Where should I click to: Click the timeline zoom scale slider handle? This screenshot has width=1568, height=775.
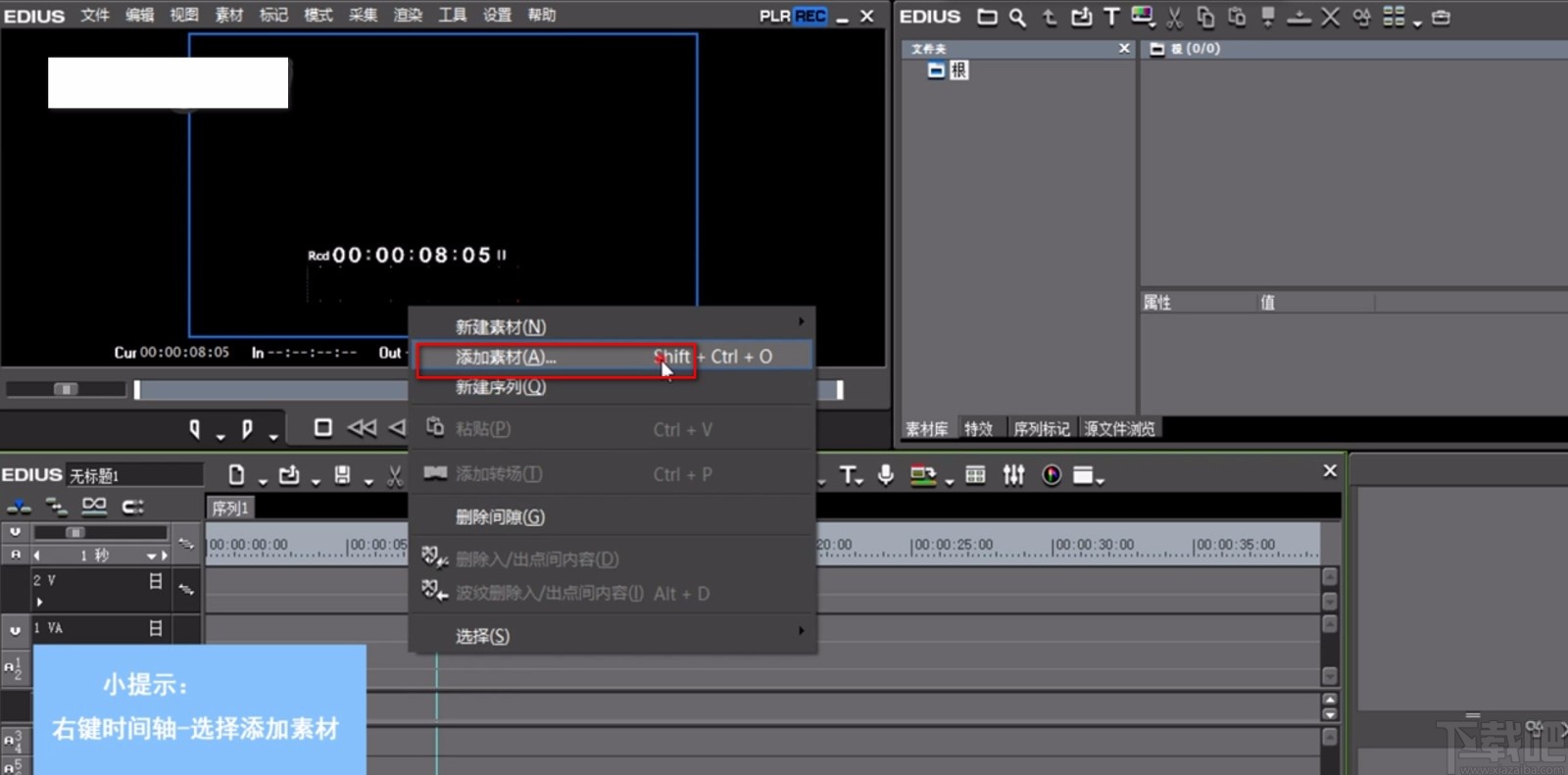tap(74, 532)
